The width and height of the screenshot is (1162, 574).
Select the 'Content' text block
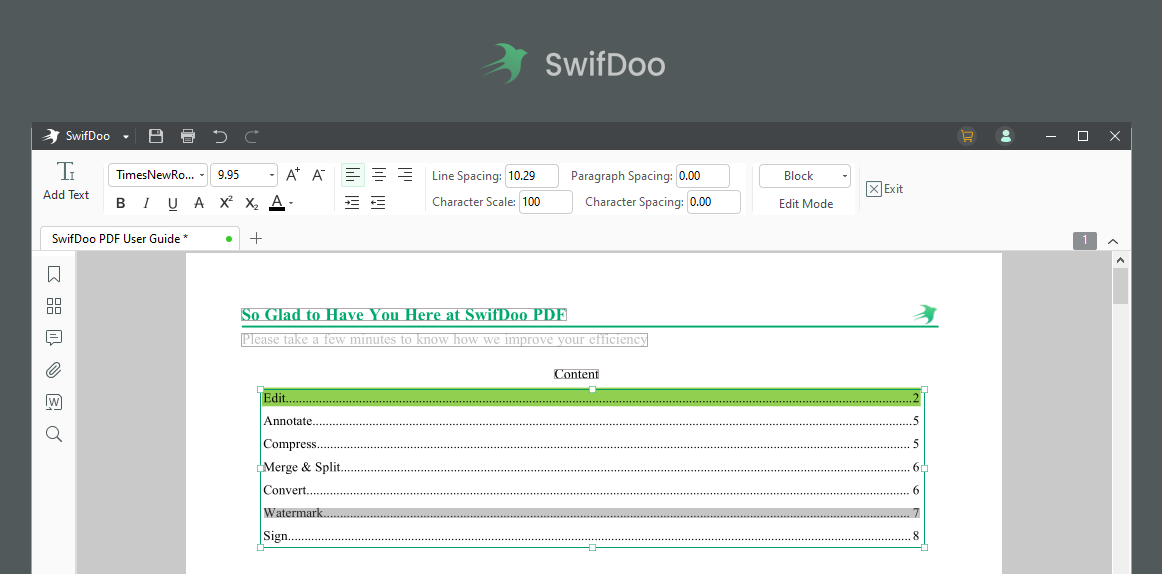[577, 374]
